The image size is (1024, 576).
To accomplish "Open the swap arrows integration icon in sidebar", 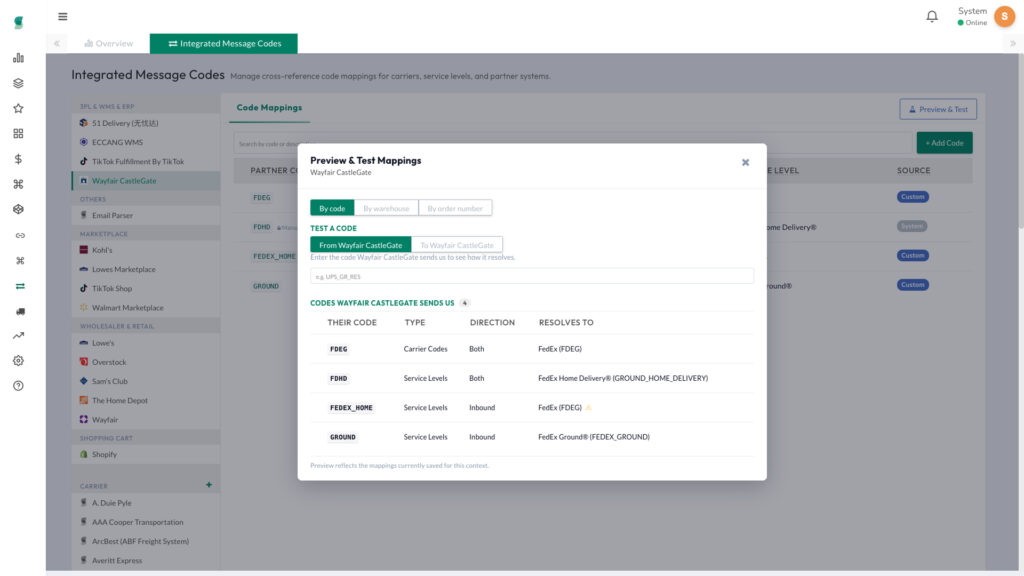I will (20, 286).
